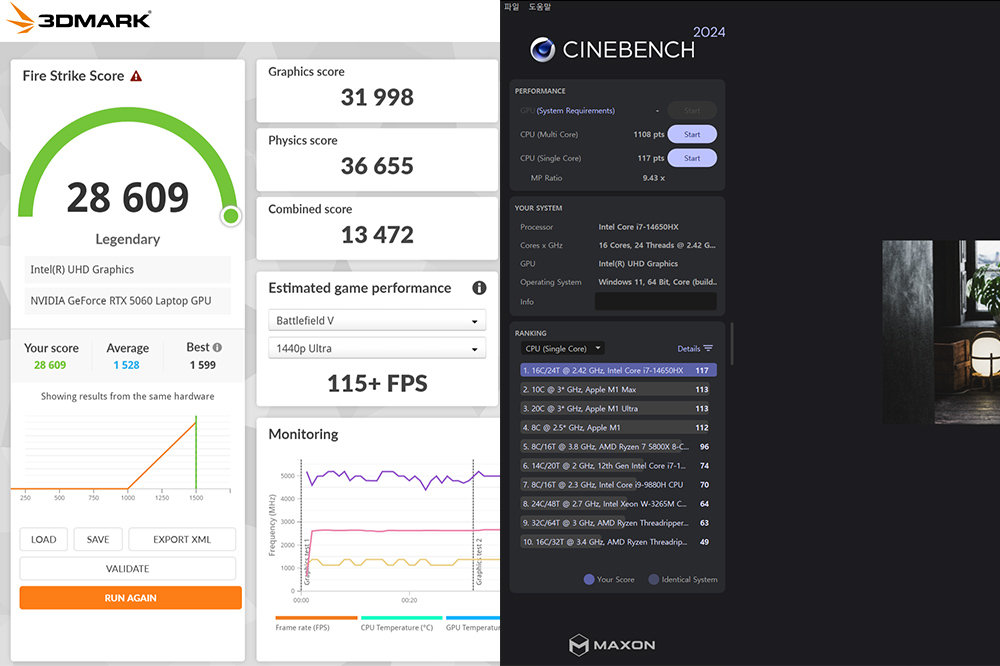Select ranking row 5 AMD Ryzen 7 5800X
This screenshot has width=1000, height=666.
coord(618,447)
